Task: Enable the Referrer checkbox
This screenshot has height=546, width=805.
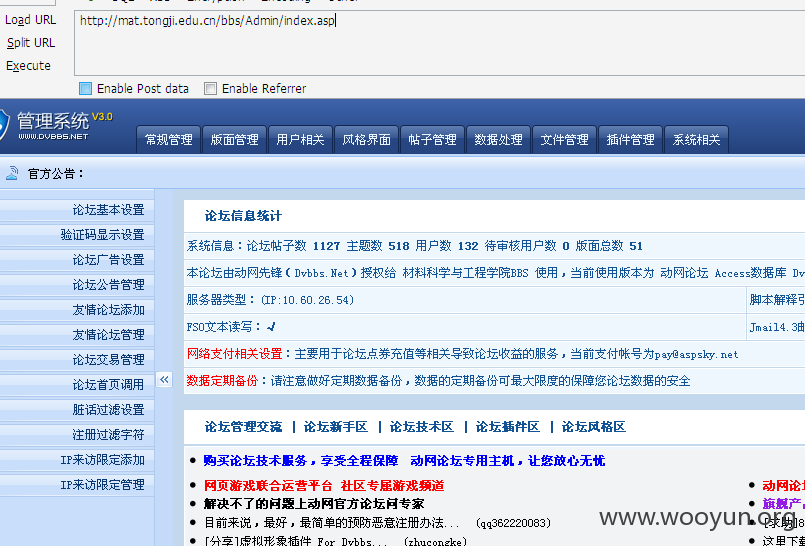Action: tap(210, 89)
